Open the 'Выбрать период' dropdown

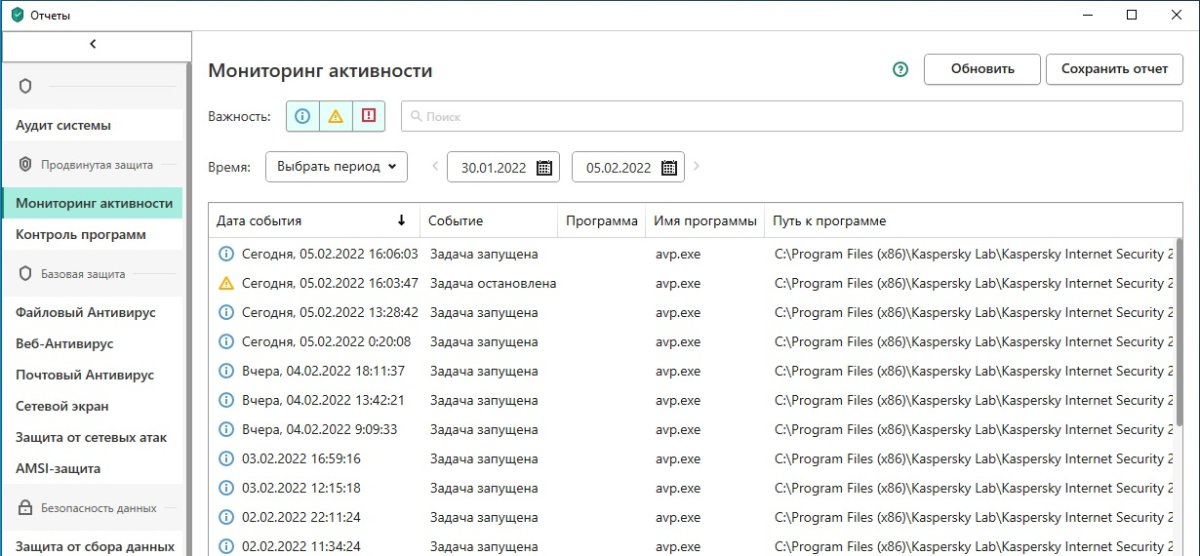[336, 167]
